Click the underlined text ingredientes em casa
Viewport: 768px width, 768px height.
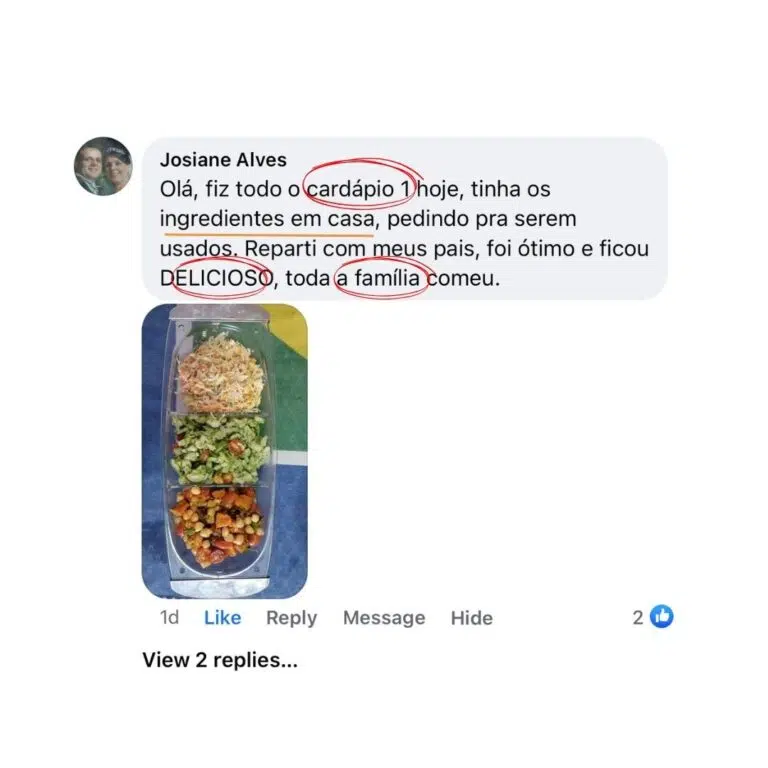click(x=267, y=219)
